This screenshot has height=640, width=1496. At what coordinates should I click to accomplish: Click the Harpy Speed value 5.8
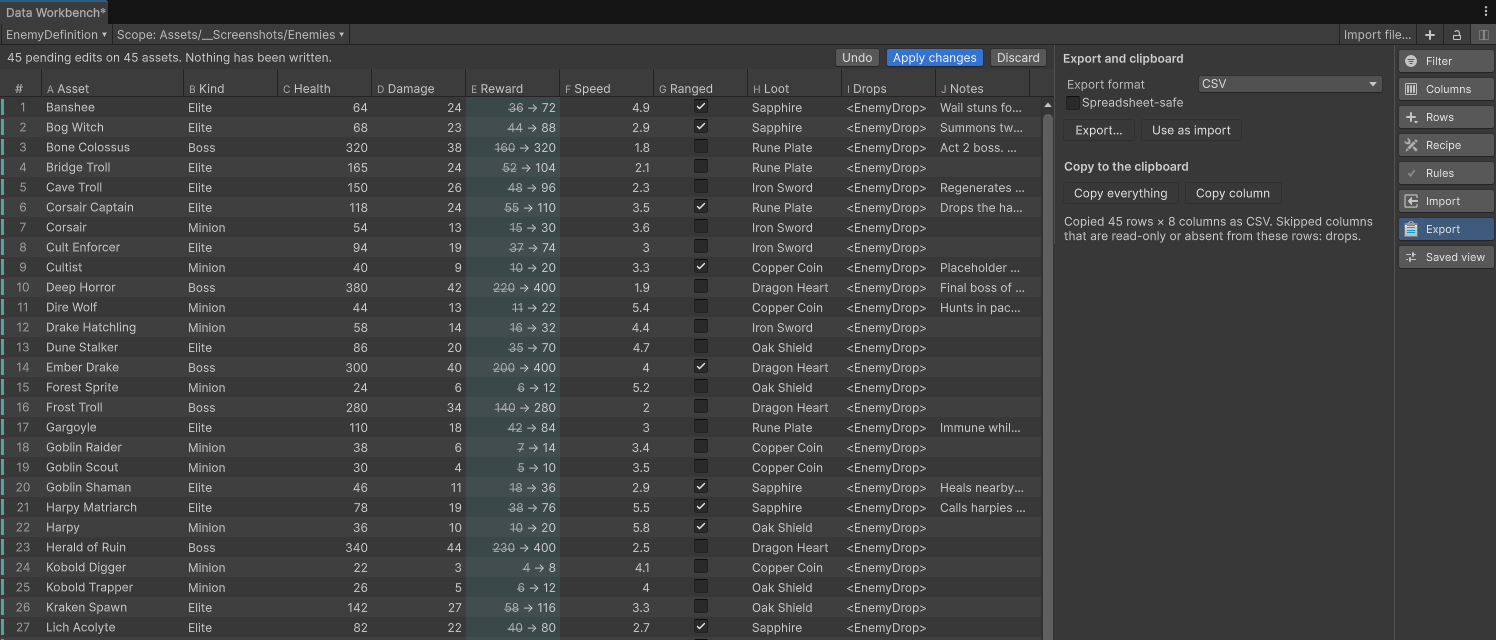pyautogui.click(x=641, y=527)
